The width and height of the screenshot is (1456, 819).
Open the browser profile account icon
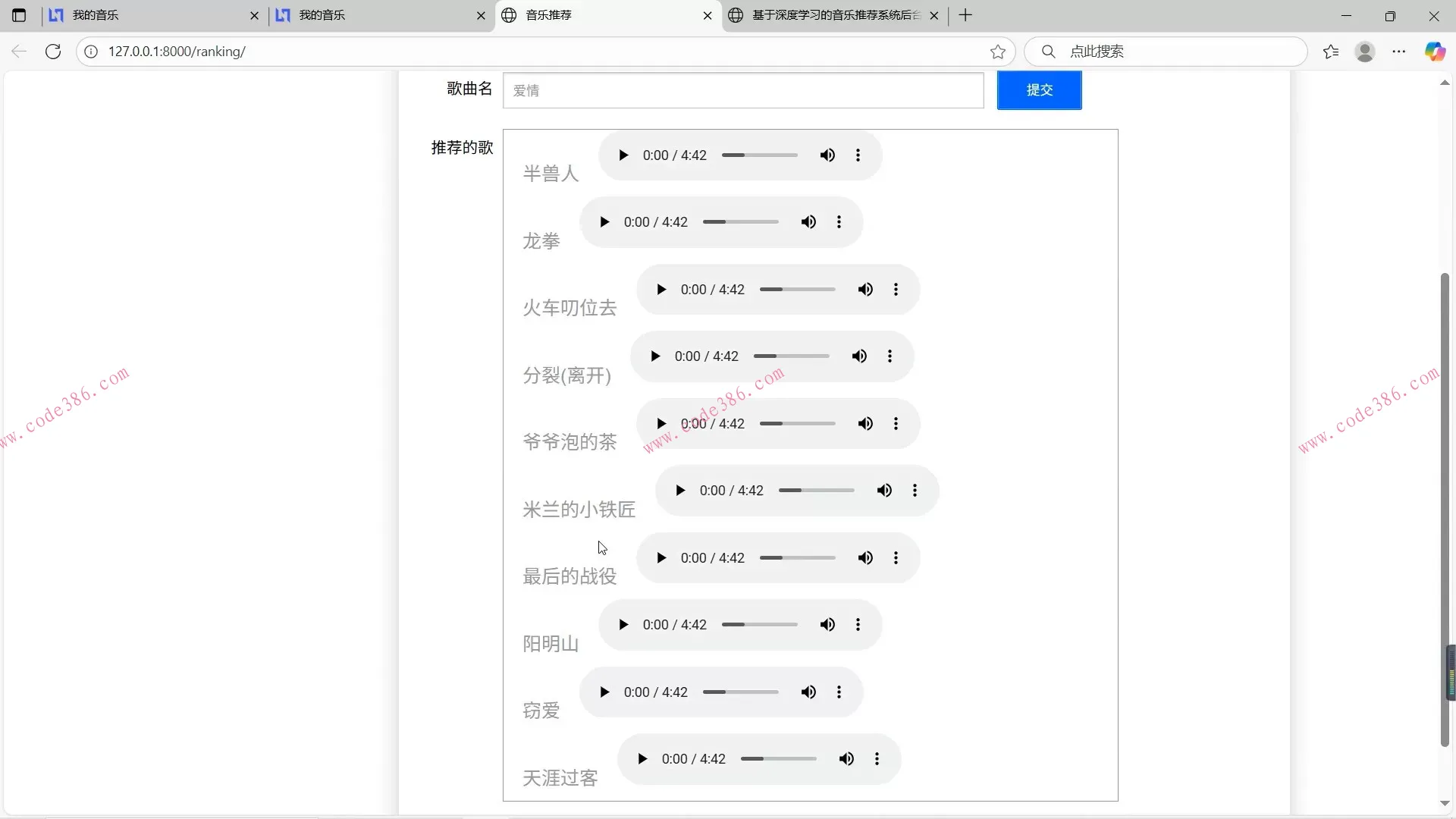1365,52
